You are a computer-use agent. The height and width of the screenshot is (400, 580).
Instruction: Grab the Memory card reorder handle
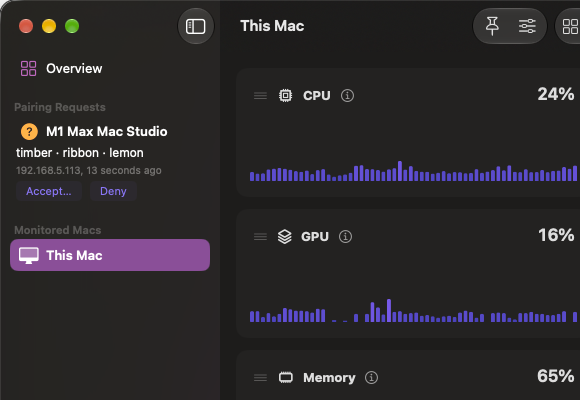pyautogui.click(x=260, y=378)
